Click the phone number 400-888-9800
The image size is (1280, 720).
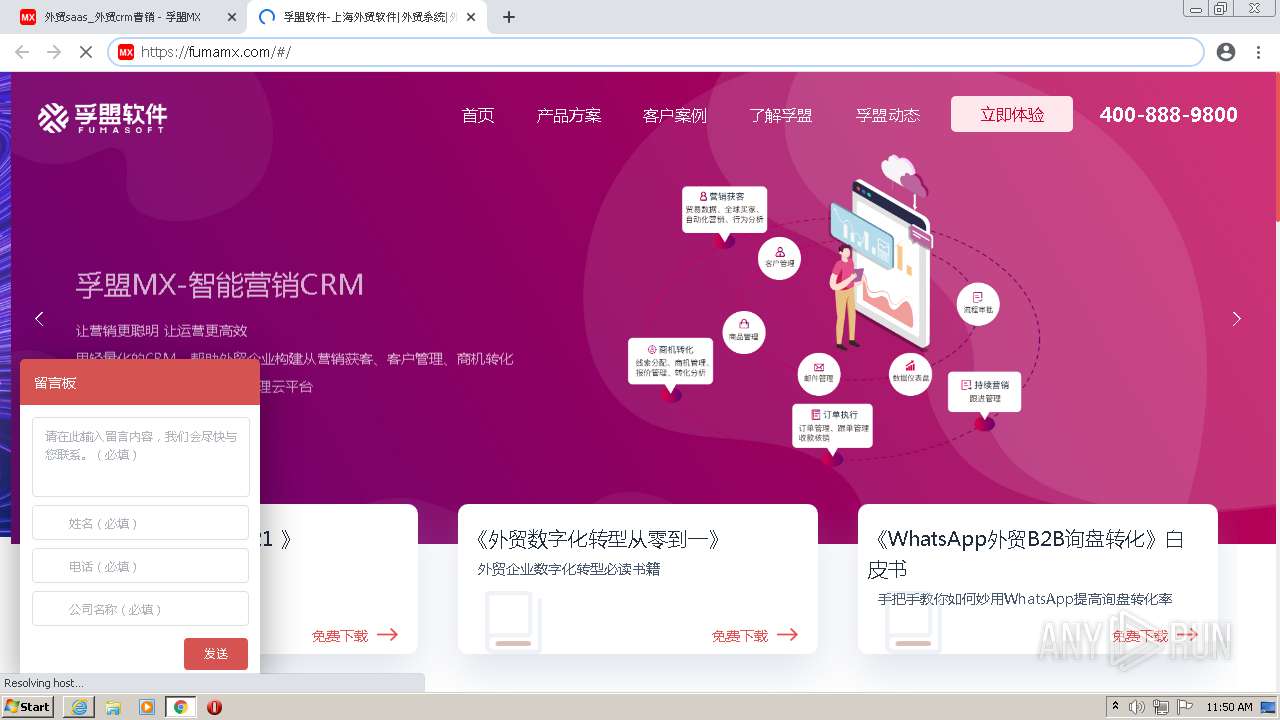point(1169,114)
